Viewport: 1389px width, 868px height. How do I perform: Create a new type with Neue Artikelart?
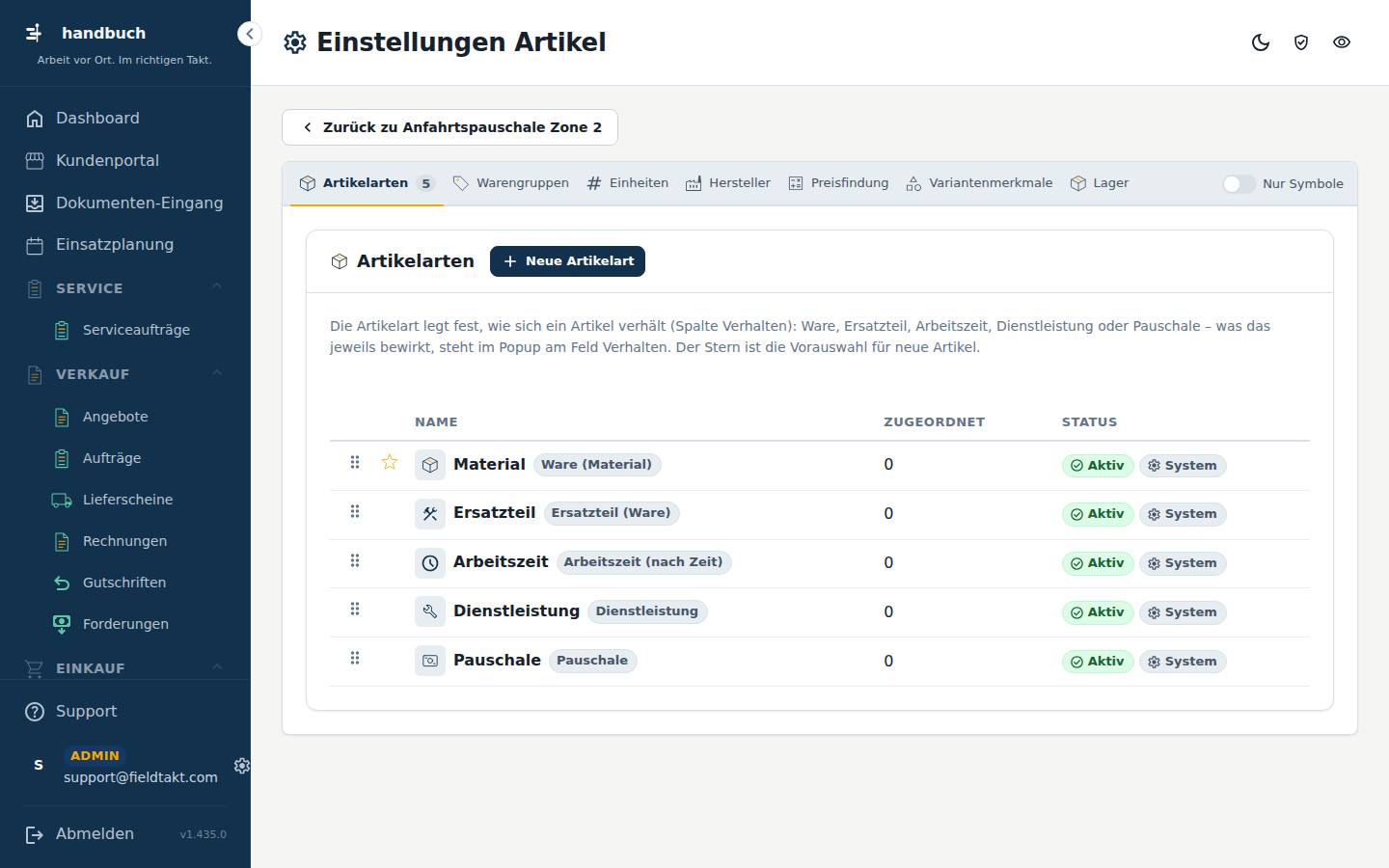point(567,261)
